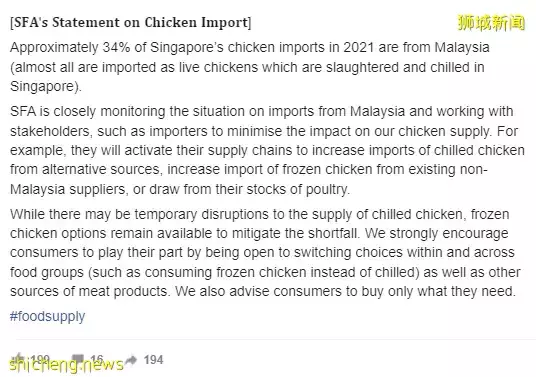Click the paragraph beginning 'Approximately 34%'
Image resolution: width=536 pixels, height=377 pixels.
point(250,67)
